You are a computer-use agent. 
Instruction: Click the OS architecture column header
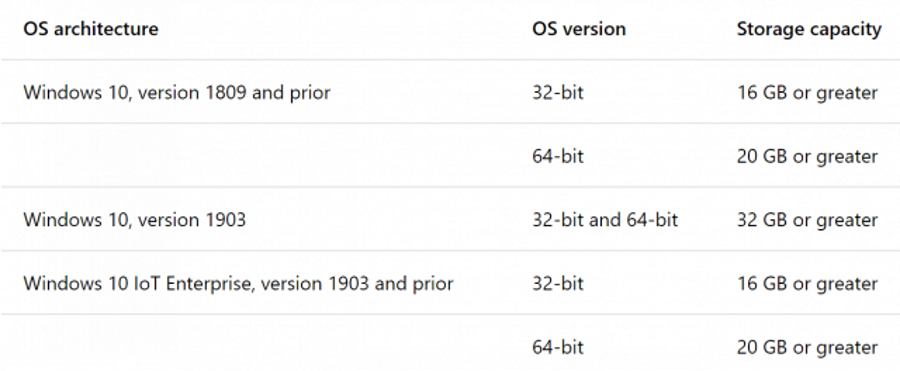pyautogui.click(x=91, y=29)
